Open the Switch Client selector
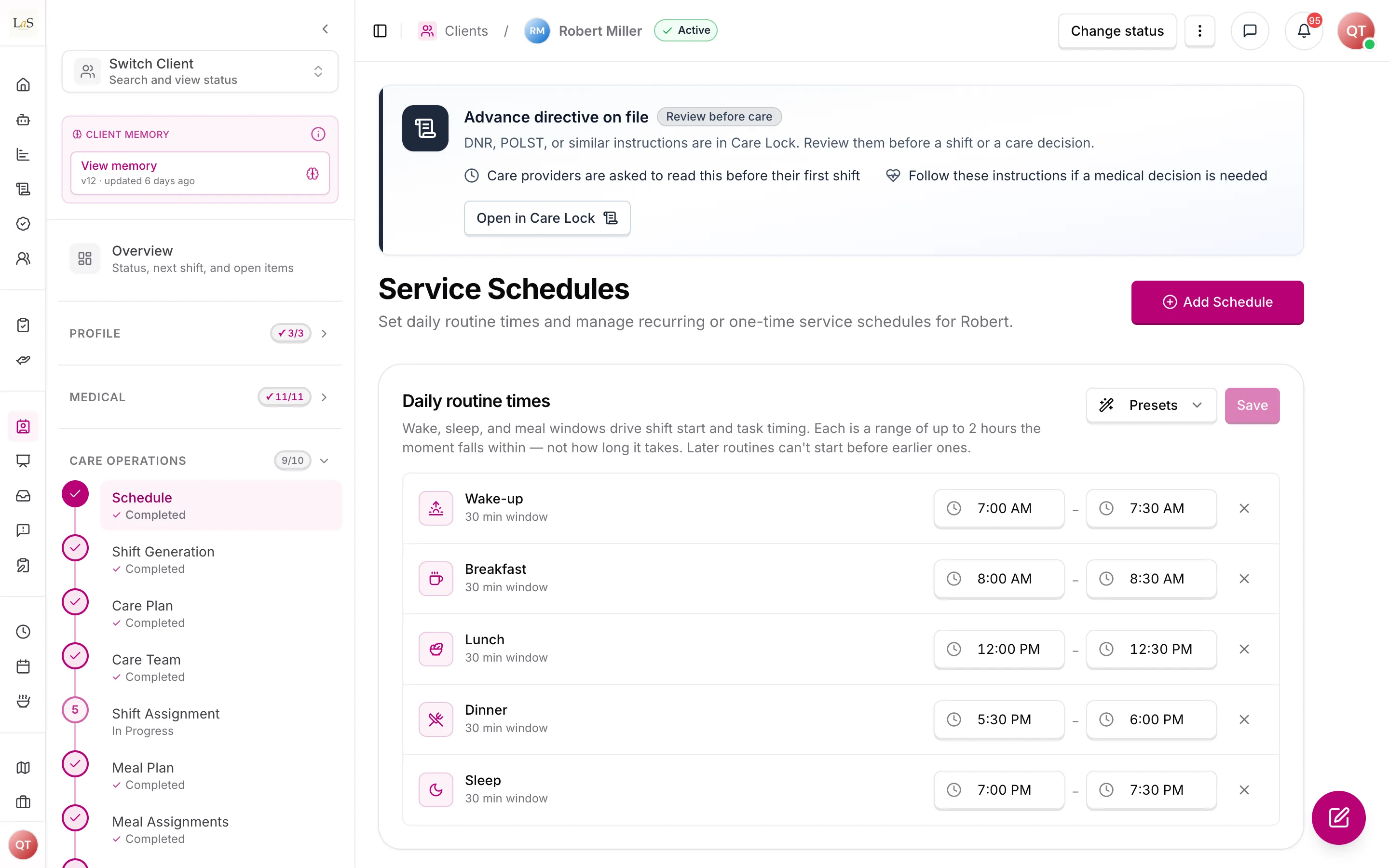 [x=200, y=71]
